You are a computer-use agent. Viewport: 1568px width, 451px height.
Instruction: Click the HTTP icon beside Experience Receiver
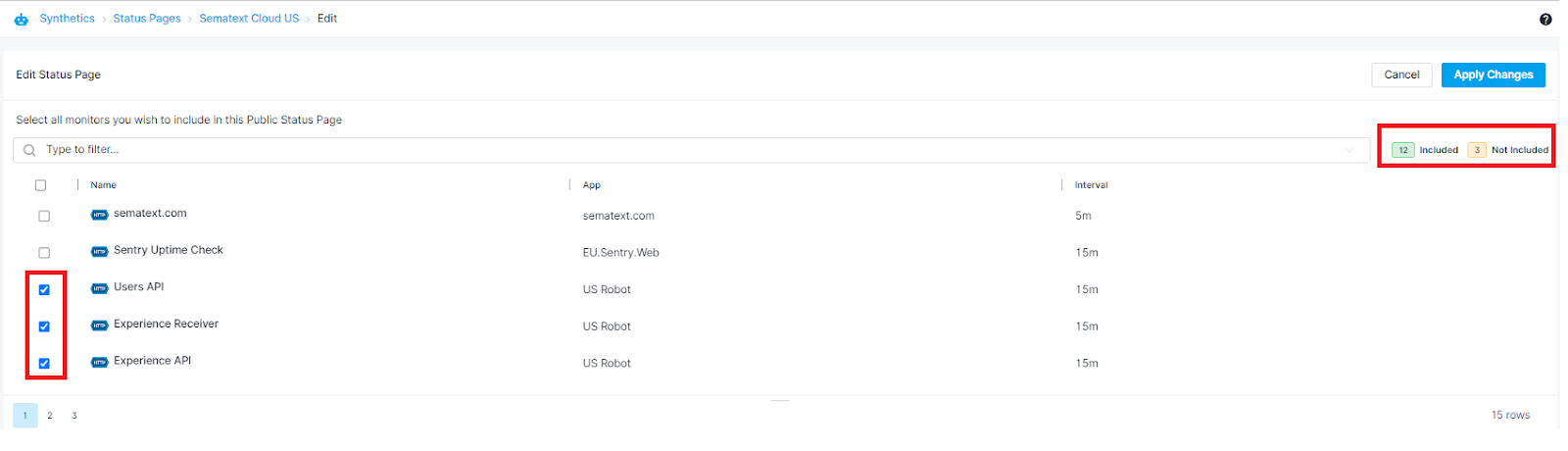pyautogui.click(x=99, y=326)
